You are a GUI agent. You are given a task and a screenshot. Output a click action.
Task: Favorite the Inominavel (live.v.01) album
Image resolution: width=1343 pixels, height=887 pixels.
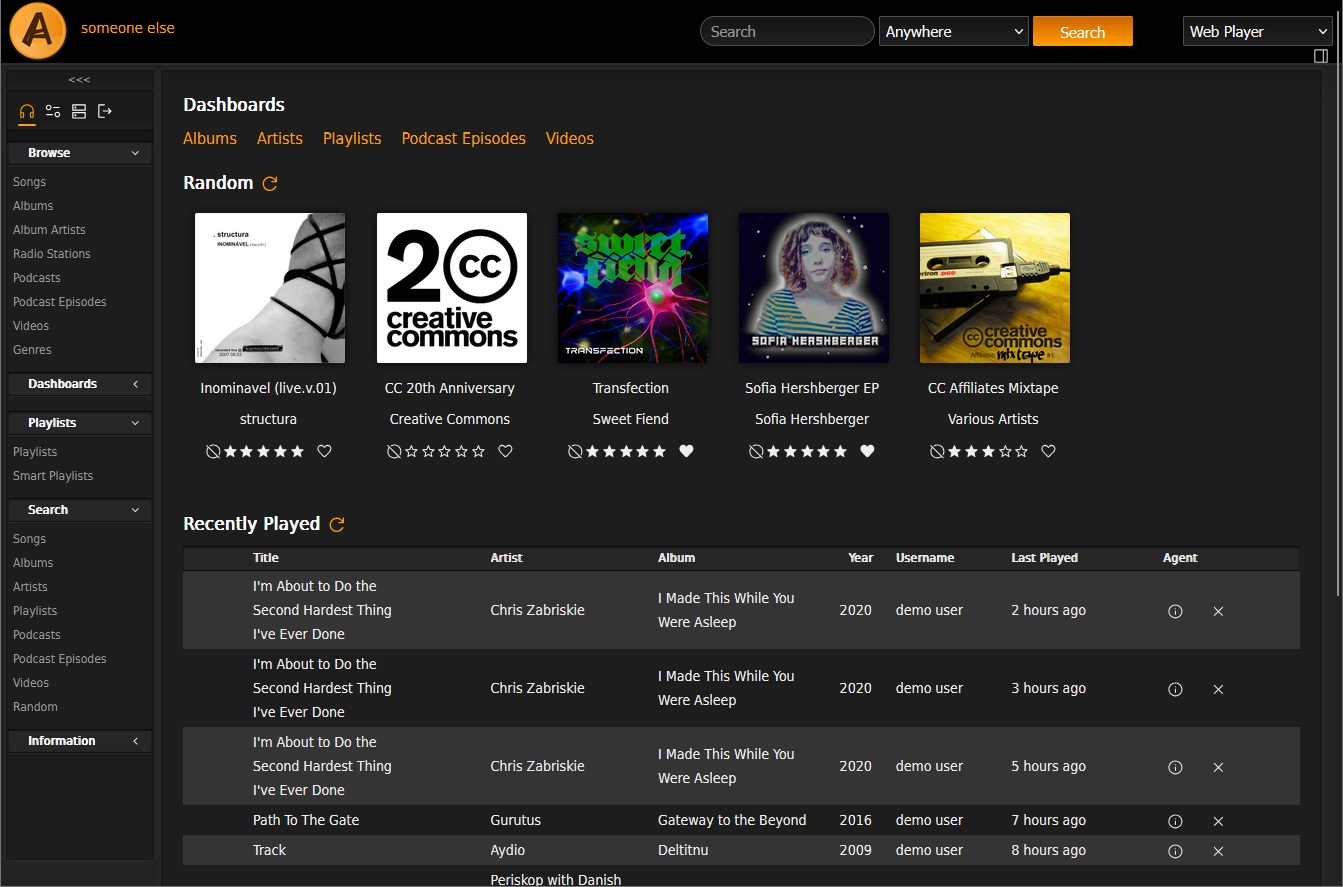pos(324,451)
